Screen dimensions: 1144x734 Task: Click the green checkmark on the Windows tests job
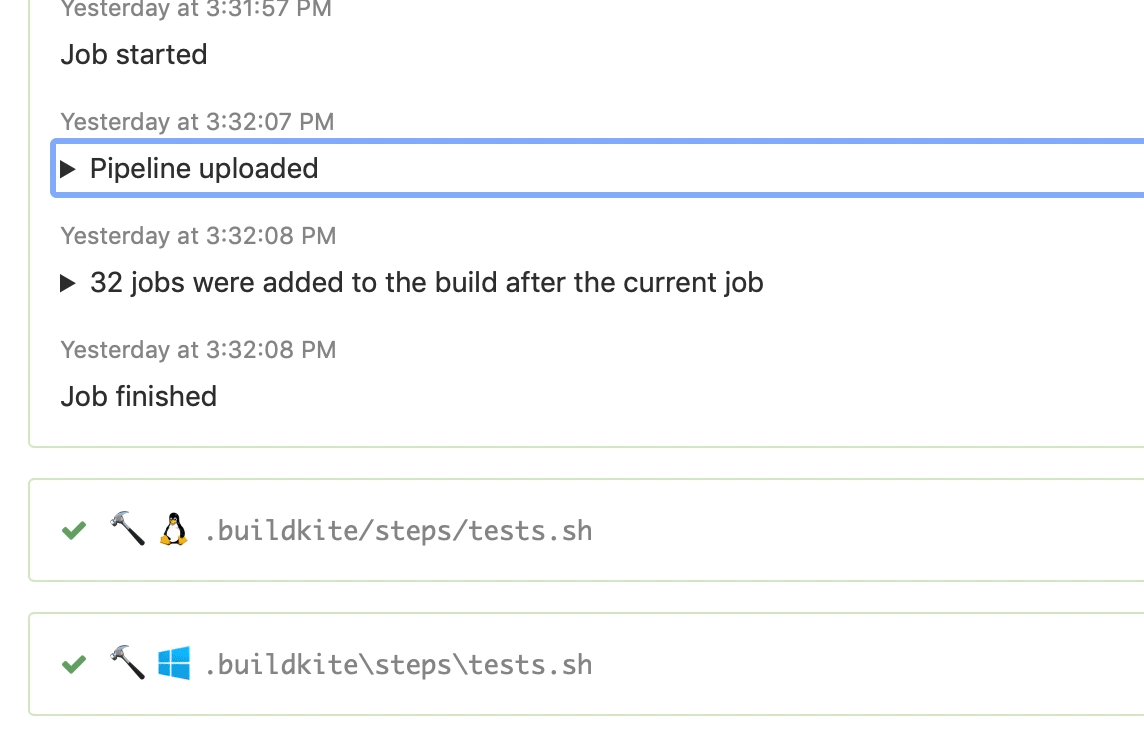[73, 663]
